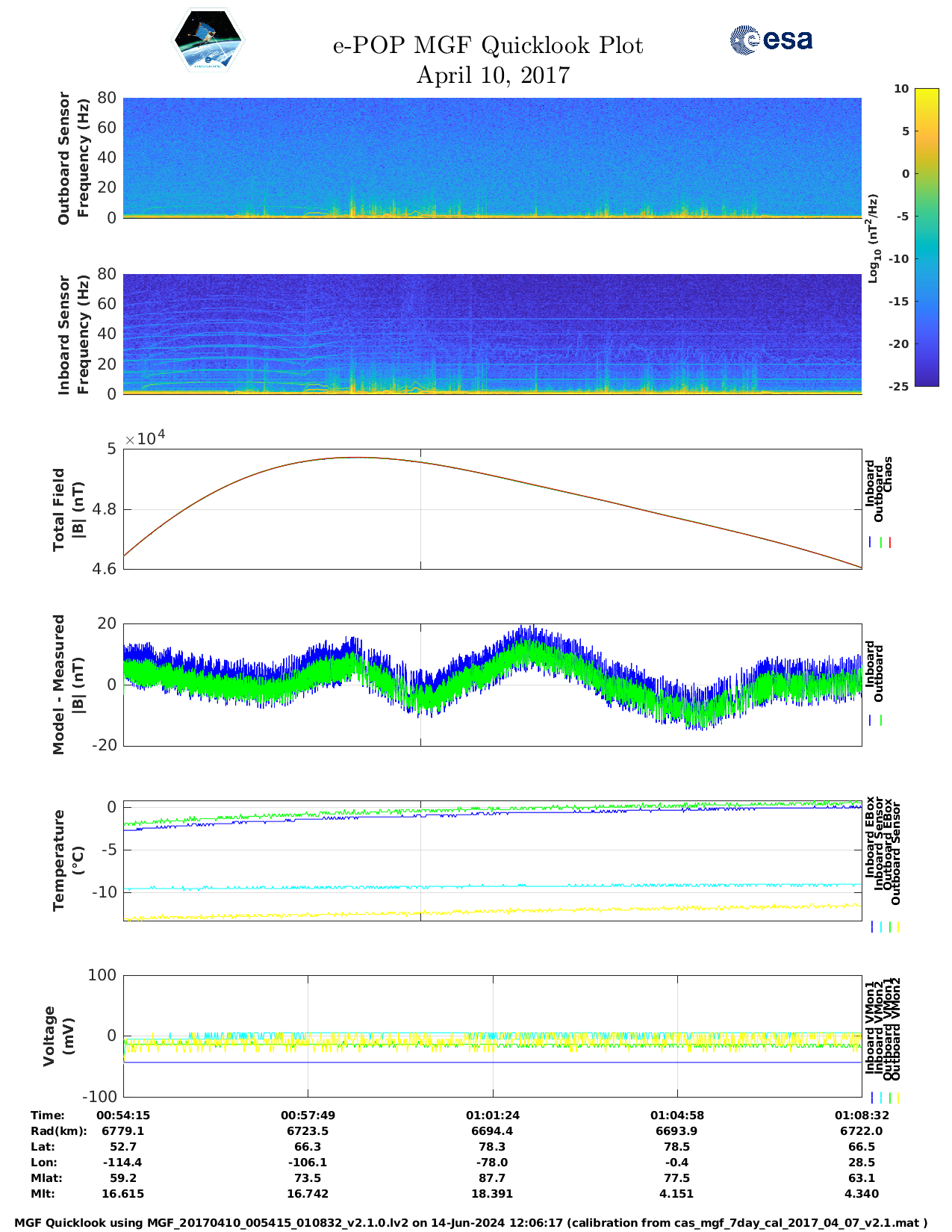Viewport: 952px width, 1232px height.
Task: Click the 'Total Field |B| (nT)' axis label
Action: pyautogui.click(x=69, y=509)
